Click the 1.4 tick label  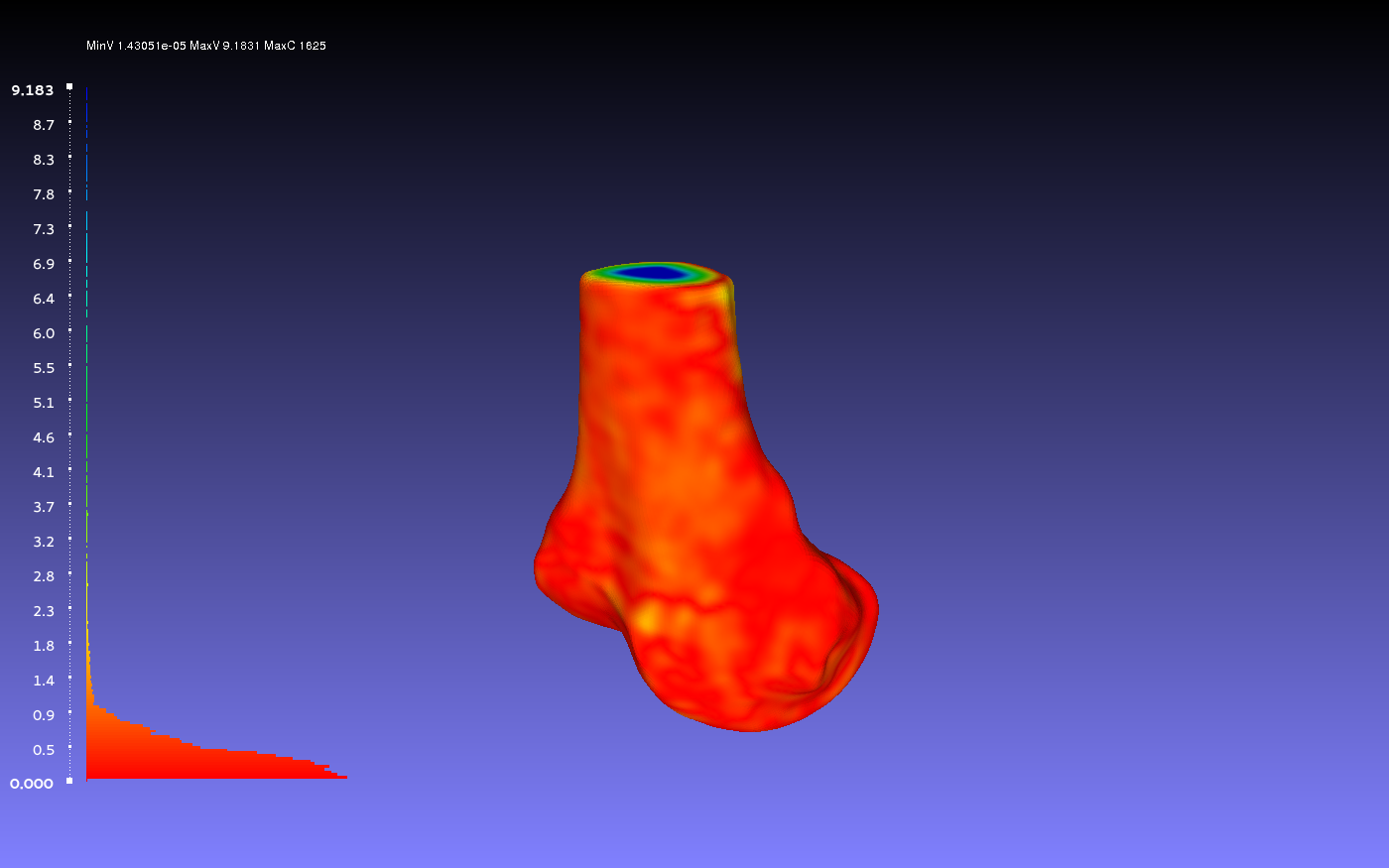click(44, 681)
